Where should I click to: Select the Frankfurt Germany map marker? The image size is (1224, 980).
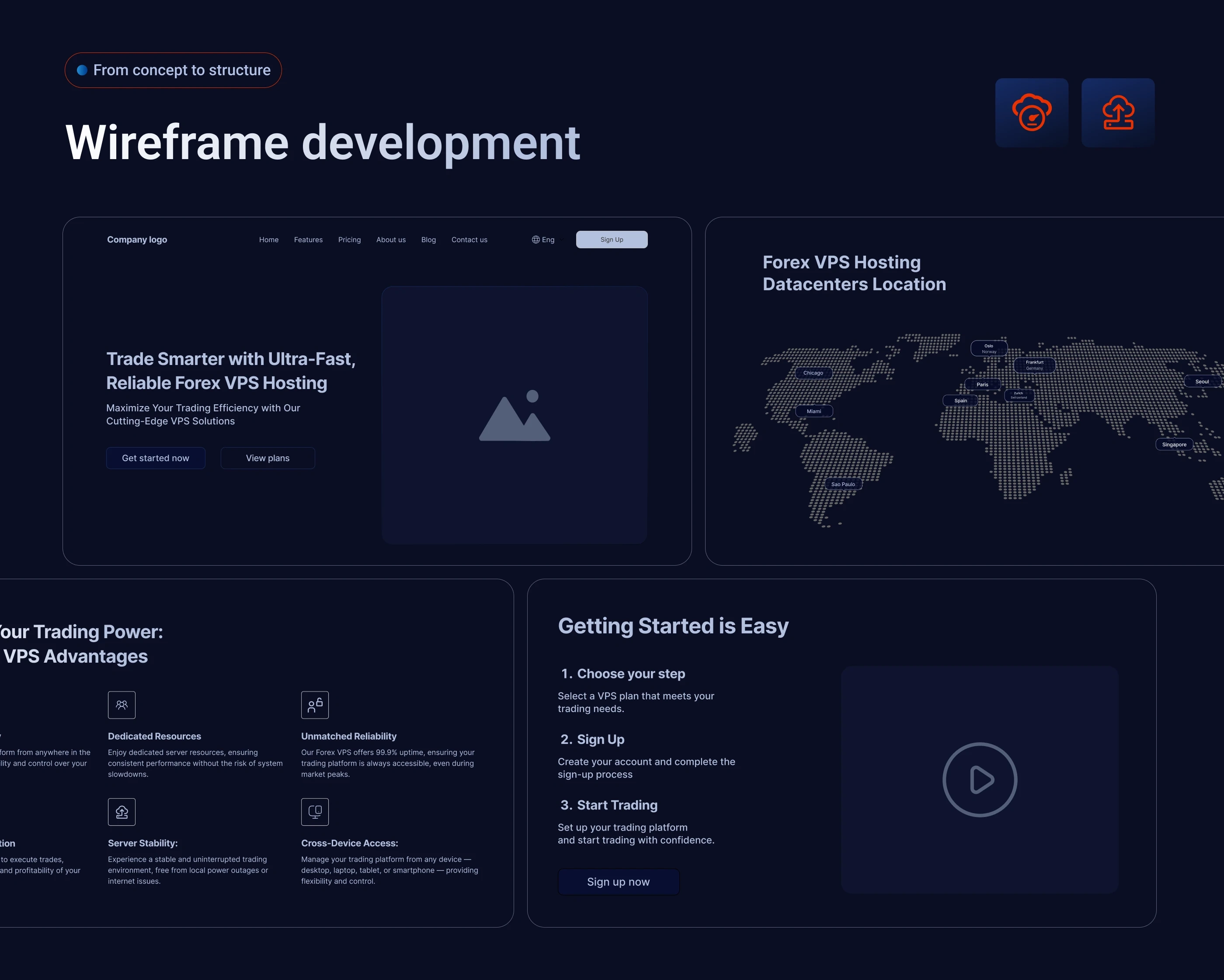(x=1034, y=365)
